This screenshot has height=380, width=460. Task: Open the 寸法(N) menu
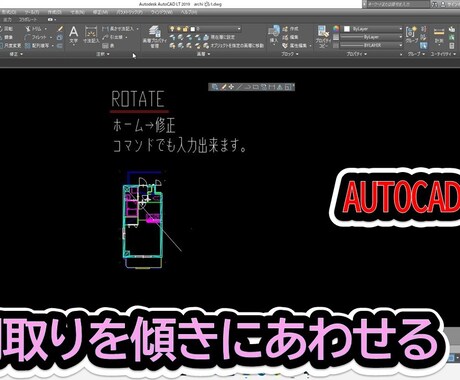[77, 12]
